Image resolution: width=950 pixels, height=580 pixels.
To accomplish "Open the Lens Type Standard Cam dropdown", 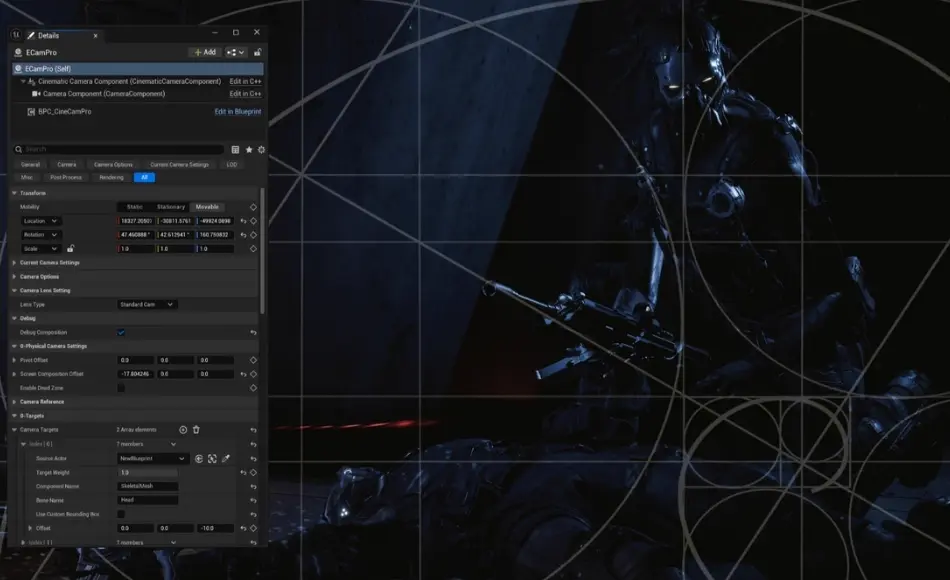I will click(147, 305).
